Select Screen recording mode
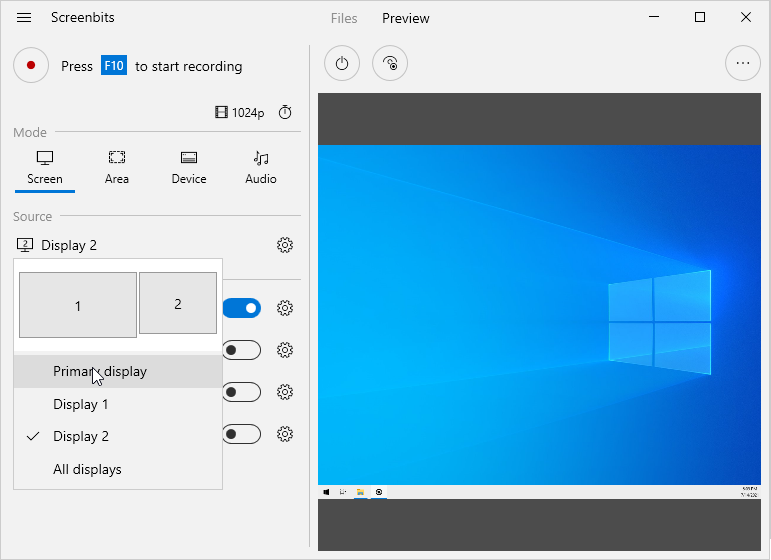 pos(45,169)
